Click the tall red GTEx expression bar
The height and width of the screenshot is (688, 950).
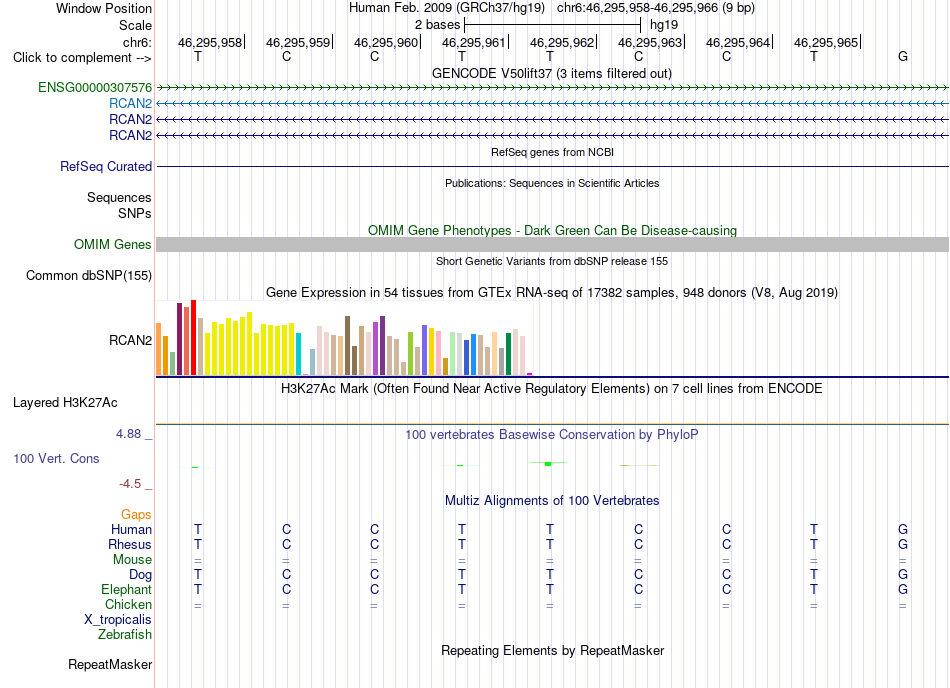[x=193, y=337]
